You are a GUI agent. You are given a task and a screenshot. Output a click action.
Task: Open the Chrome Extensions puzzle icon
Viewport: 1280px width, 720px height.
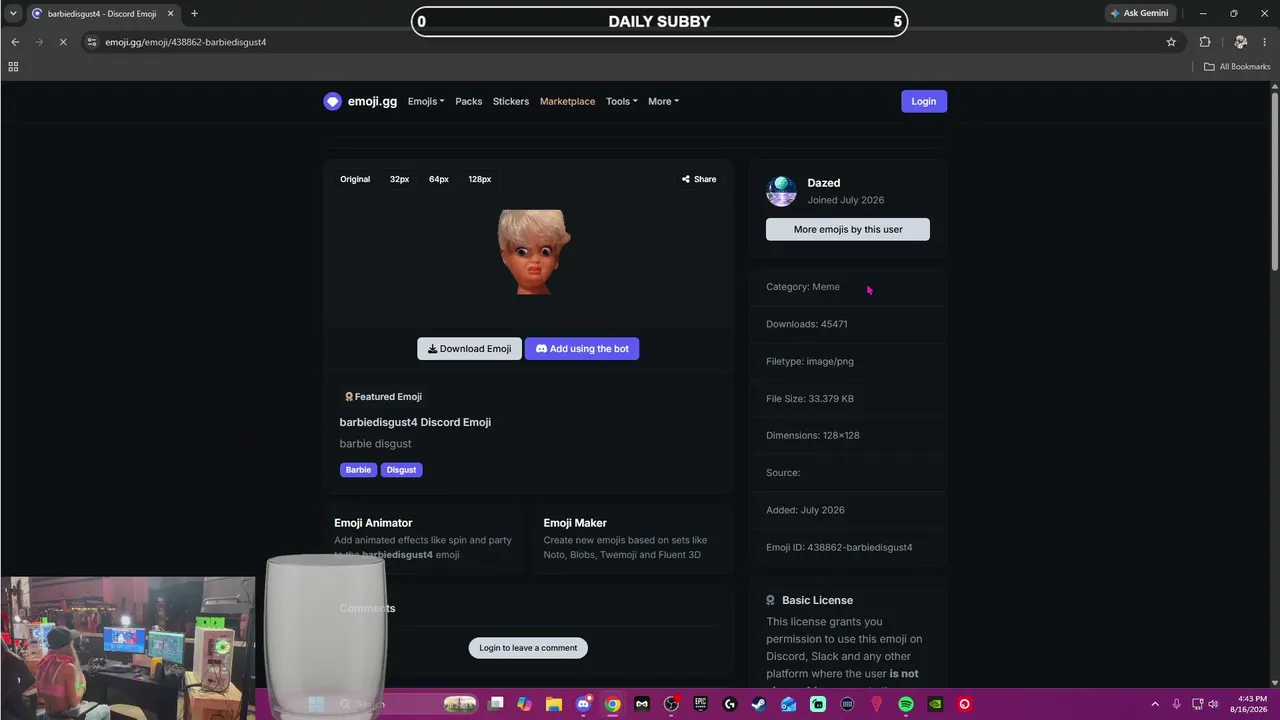[x=1205, y=42]
